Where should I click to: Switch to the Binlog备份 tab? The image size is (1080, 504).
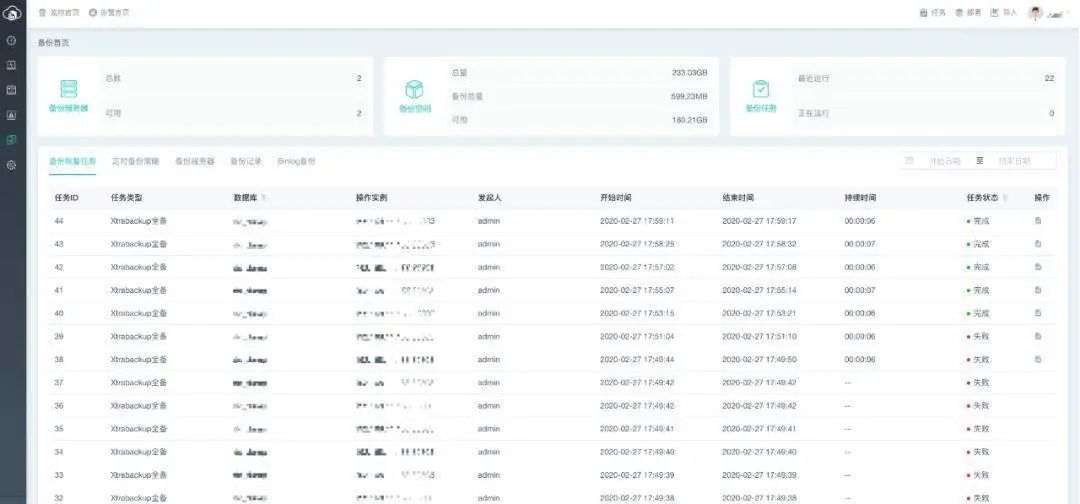(296, 161)
